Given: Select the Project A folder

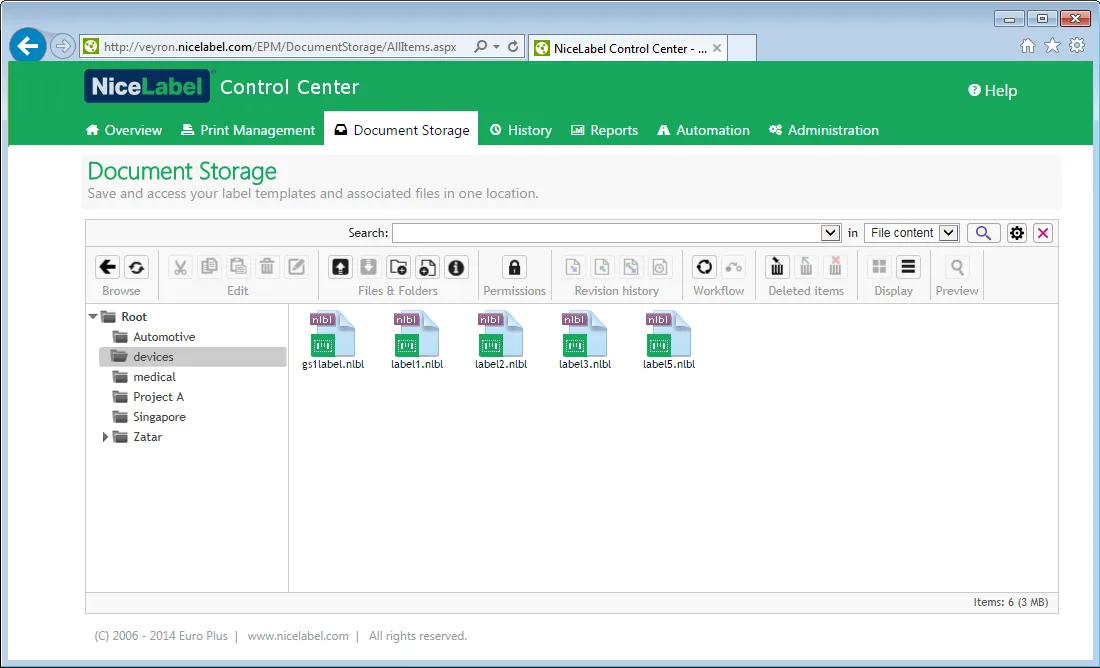Looking at the screenshot, I should click(x=159, y=397).
